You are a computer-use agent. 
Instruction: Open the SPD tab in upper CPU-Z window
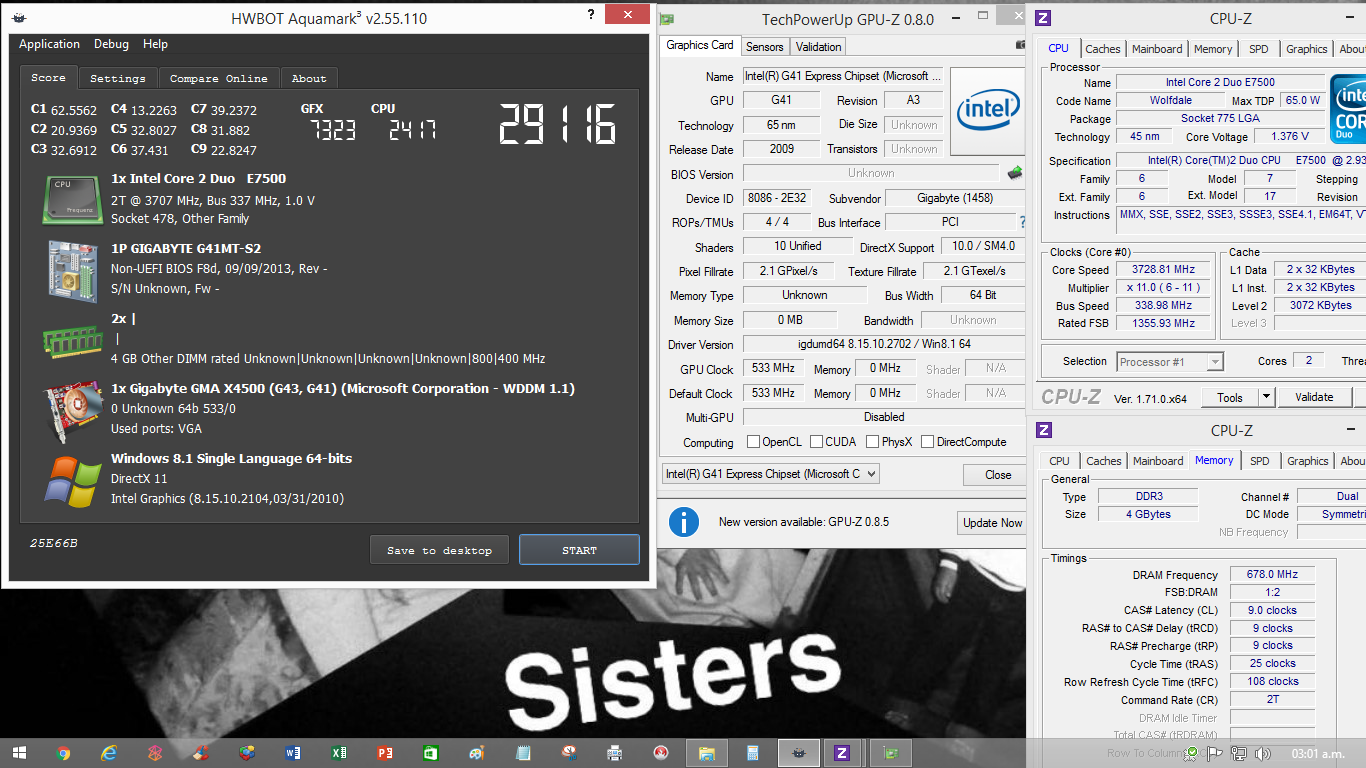[1259, 49]
